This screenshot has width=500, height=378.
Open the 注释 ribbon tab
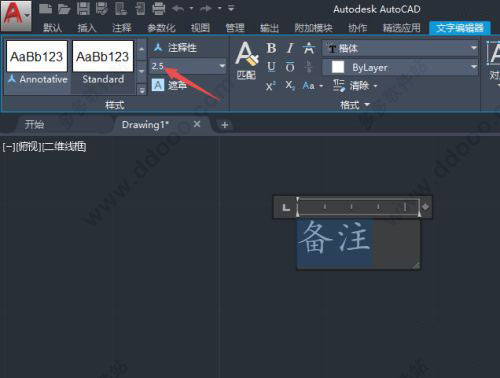click(x=122, y=28)
